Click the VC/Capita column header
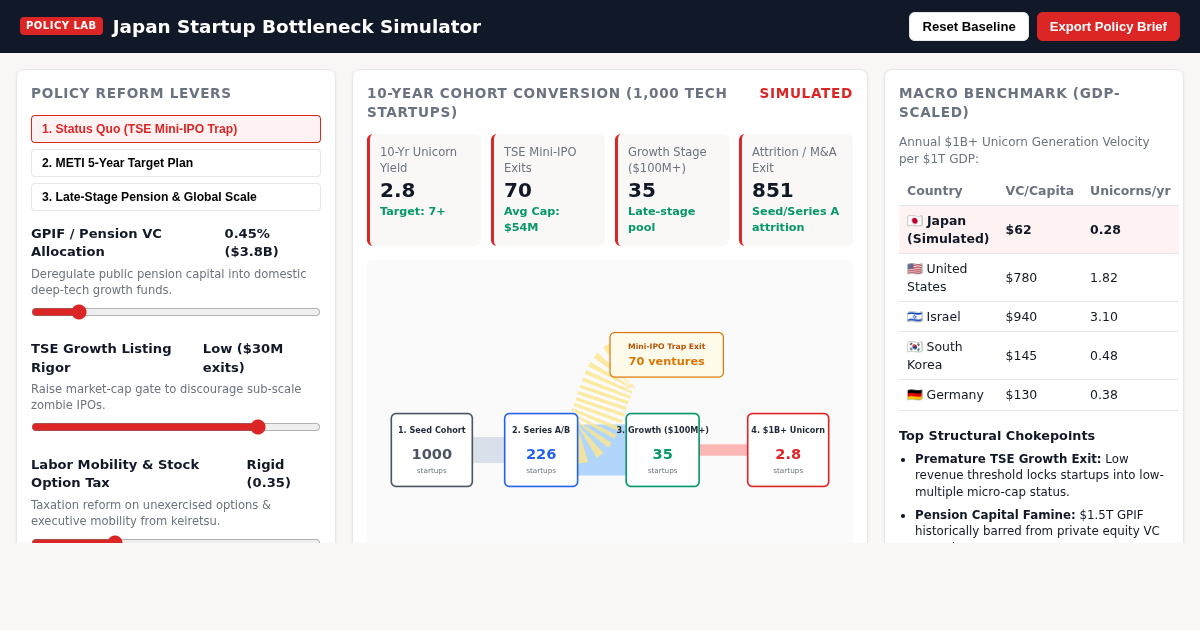 tap(1039, 190)
